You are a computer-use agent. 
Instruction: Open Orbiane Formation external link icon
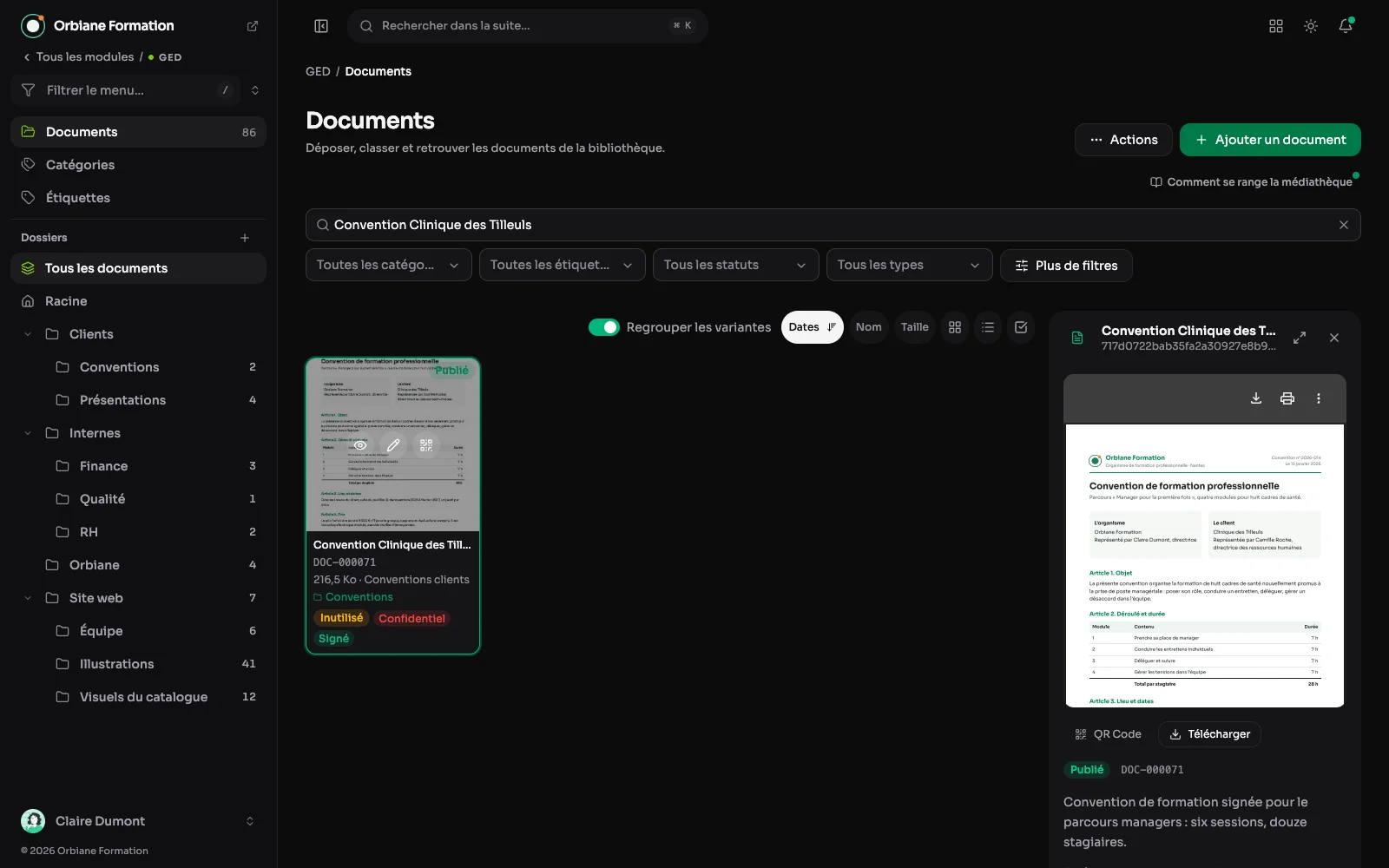[253, 26]
